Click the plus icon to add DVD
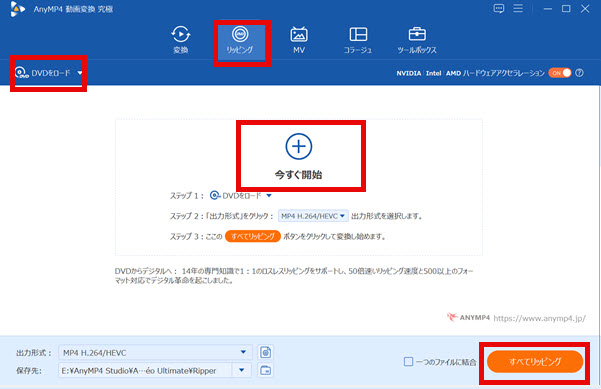 pyautogui.click(x=299, y=146)
